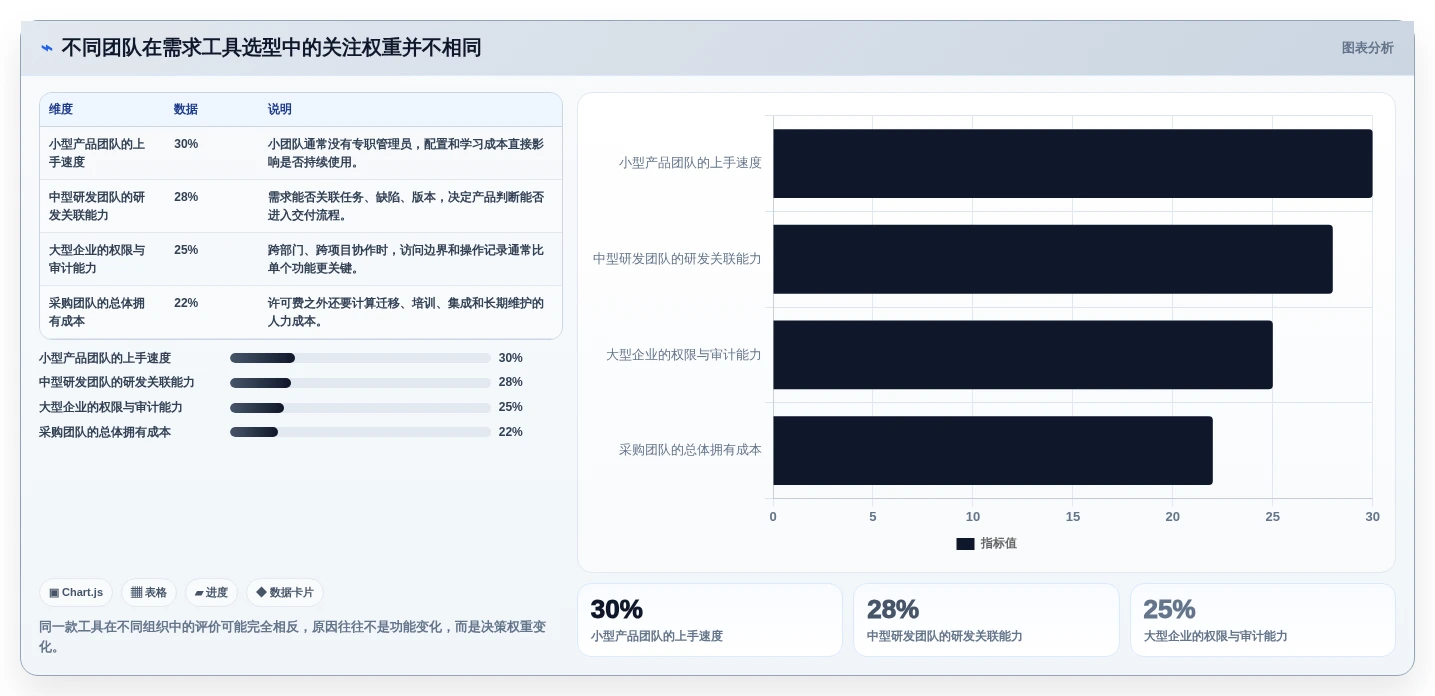
Task: Click the footer note starting 同一款工具在不同组织
Action: 293,637
